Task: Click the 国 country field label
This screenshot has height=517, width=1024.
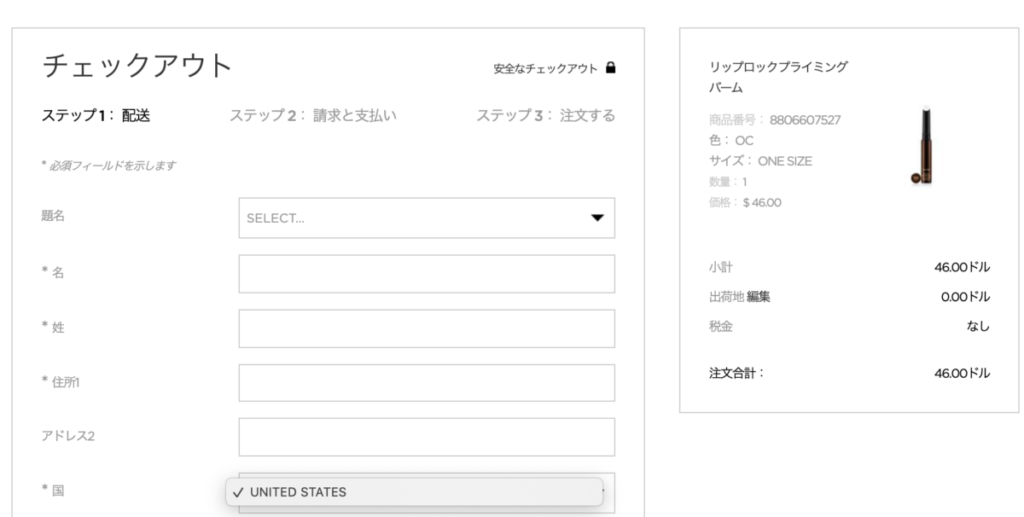Action: pos(57,491)
